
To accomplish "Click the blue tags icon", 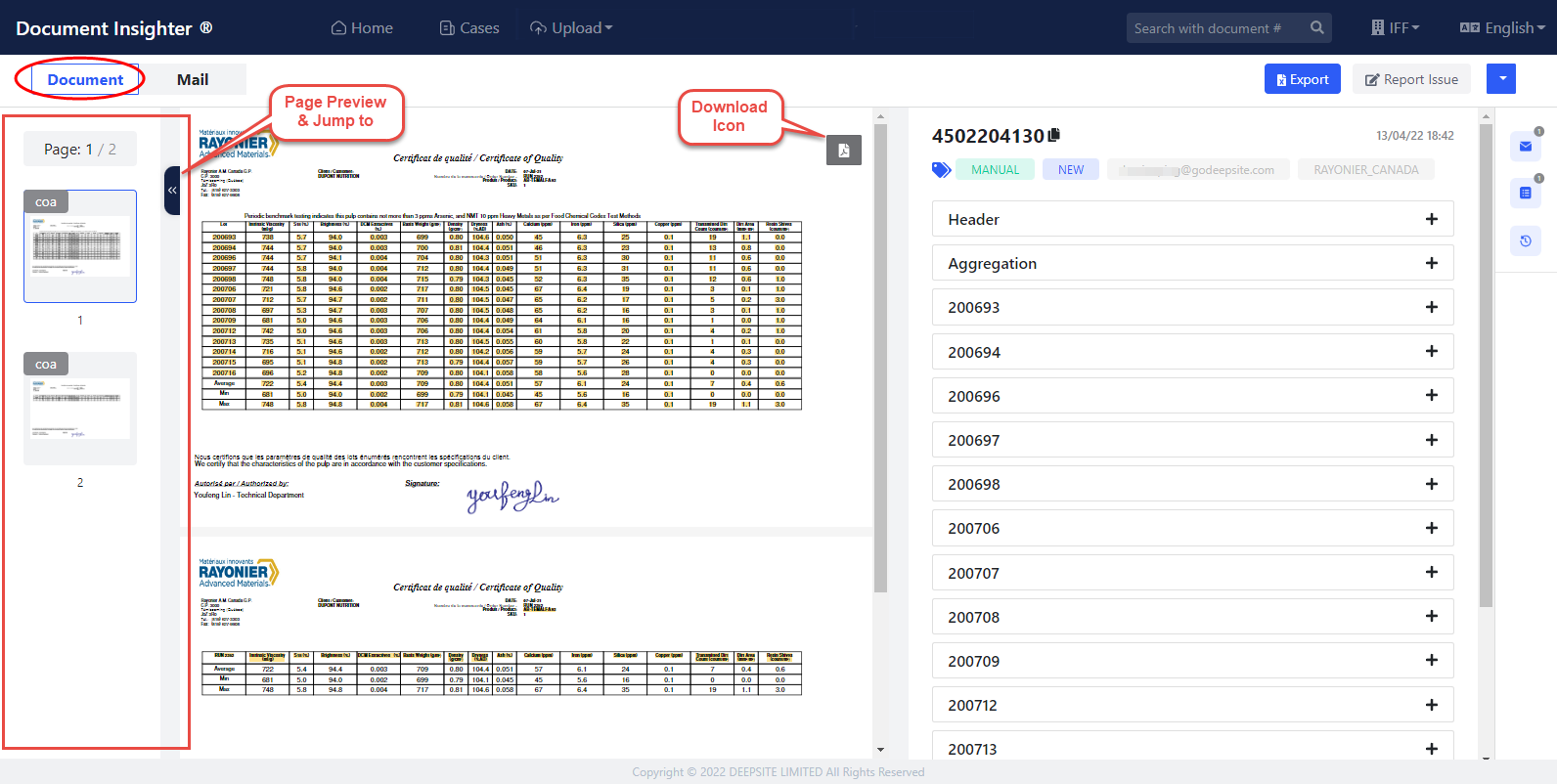I will pyautogui.click(x=941, y=170).
